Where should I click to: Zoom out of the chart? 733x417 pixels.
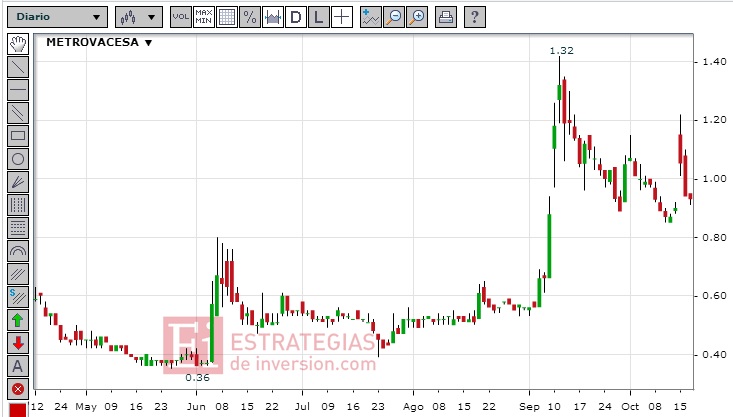(394, 17)
